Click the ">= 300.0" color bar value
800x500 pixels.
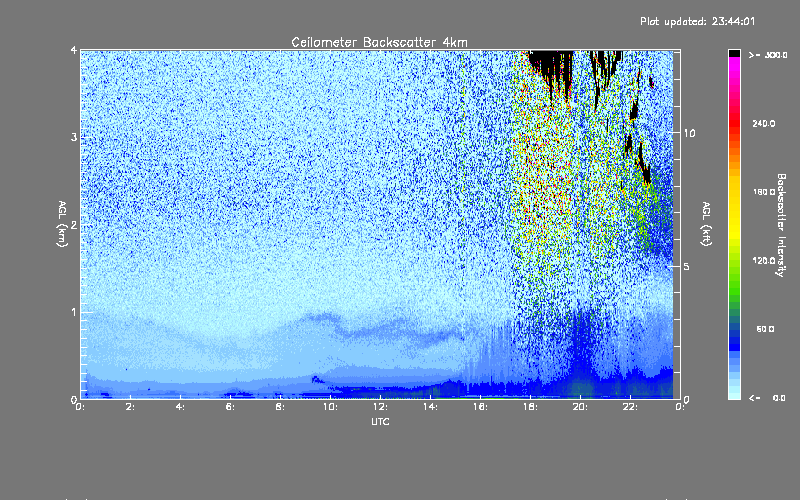pos(768,55)
